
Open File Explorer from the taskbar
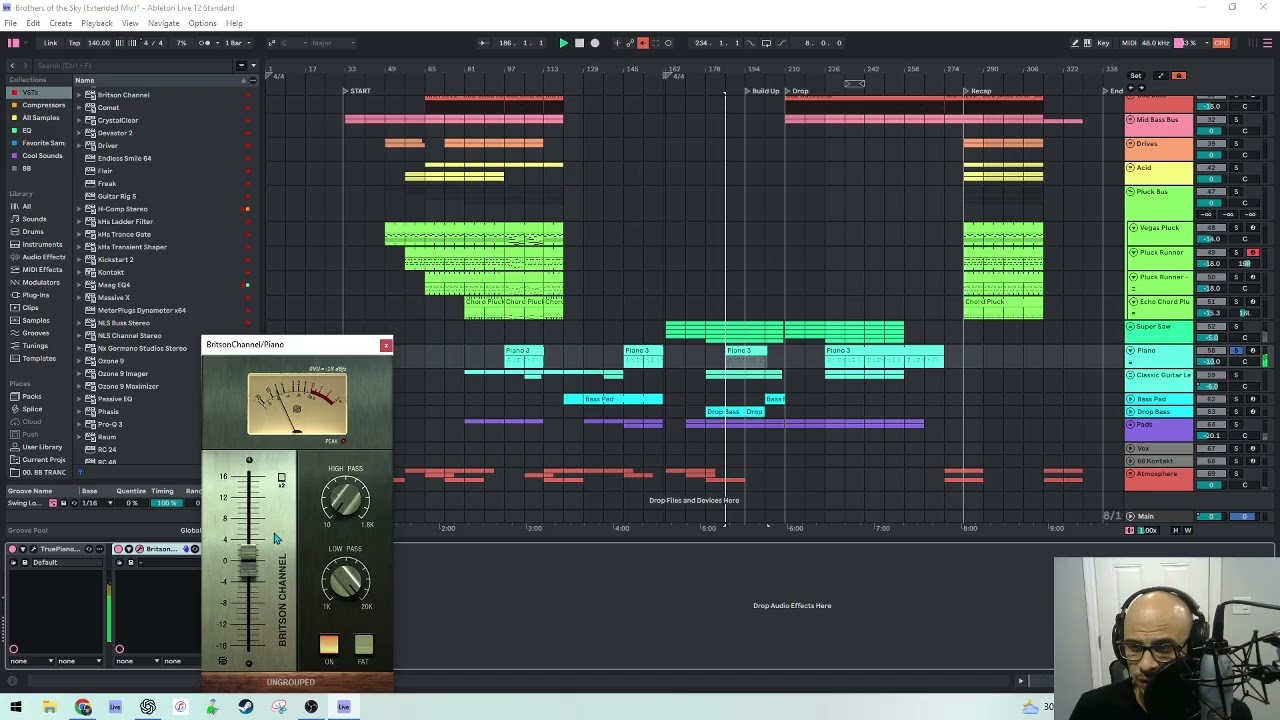[49, 707]
